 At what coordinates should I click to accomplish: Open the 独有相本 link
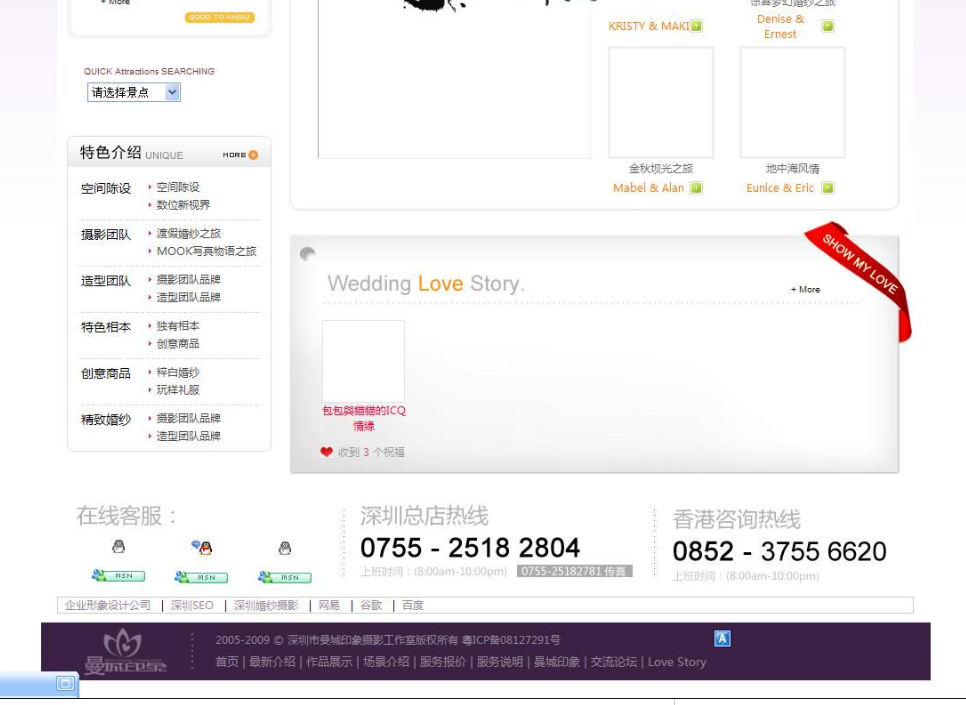click(x=178, y=325)
